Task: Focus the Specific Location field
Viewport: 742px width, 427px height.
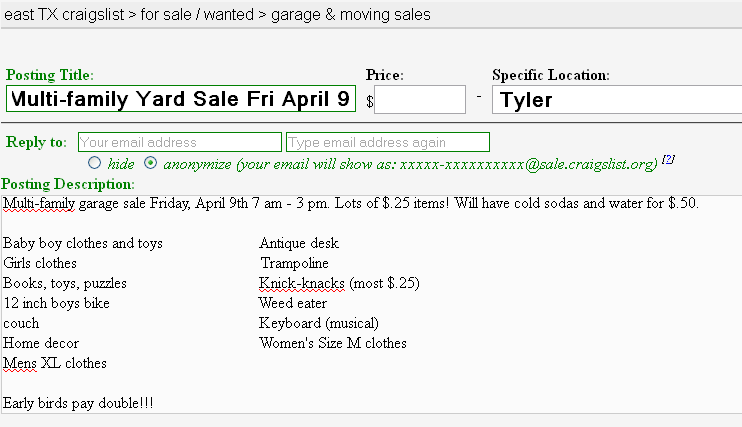Action: click(x=617, y=99)
